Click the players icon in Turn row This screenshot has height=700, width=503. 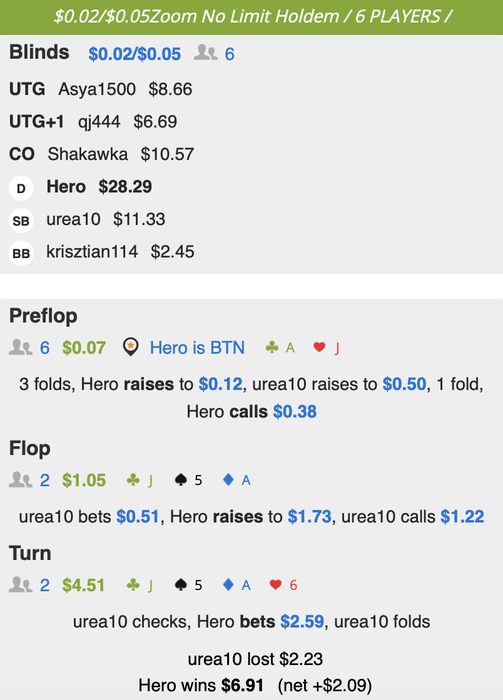point(21,584)
